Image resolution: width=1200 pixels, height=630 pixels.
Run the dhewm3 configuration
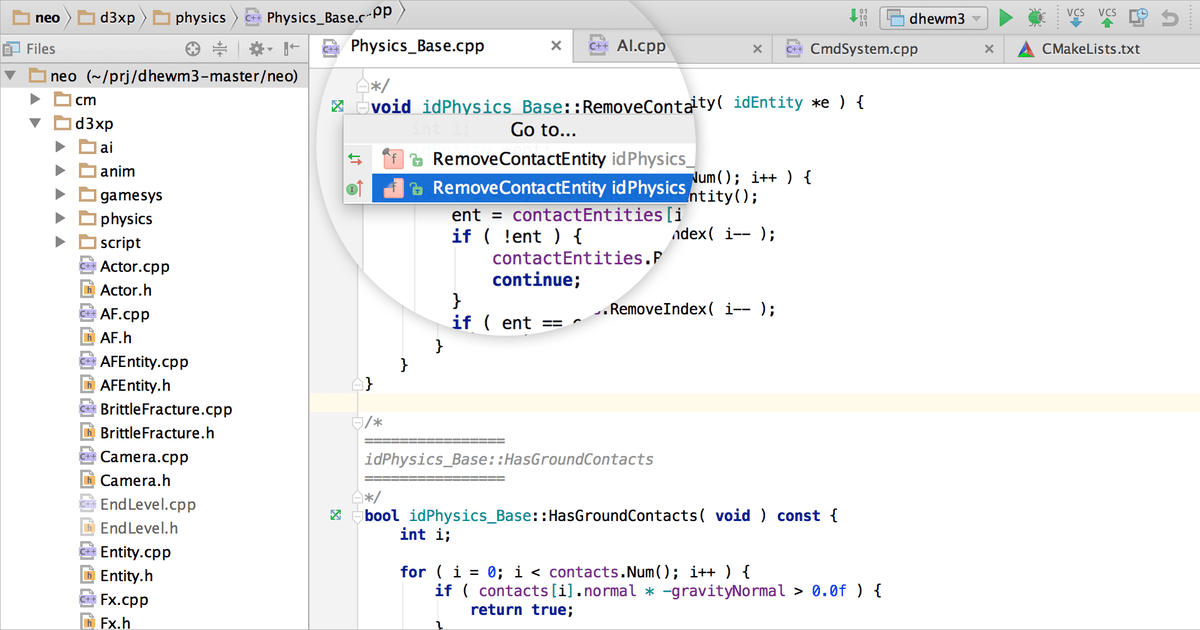click(1006, 18)
